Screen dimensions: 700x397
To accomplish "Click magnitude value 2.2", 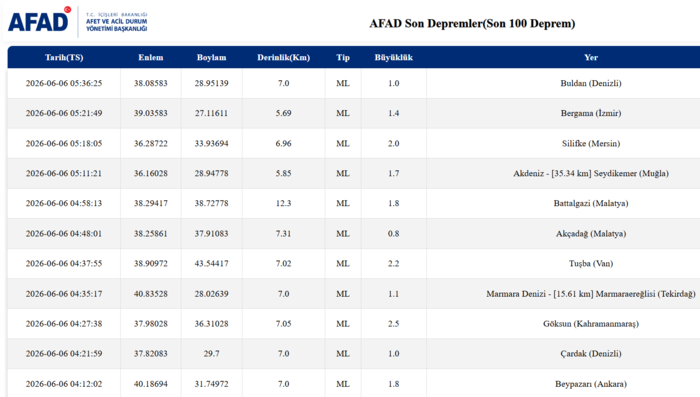I will tap(393, 263).
